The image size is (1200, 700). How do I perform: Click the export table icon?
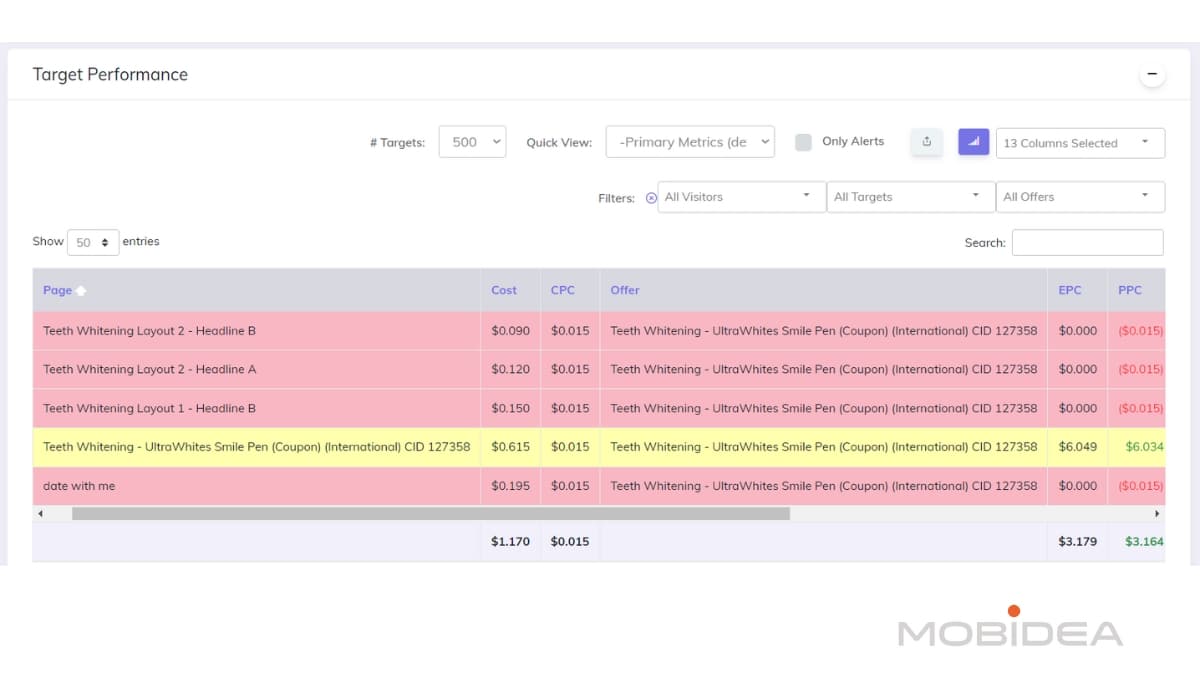(x=926, y=142)
